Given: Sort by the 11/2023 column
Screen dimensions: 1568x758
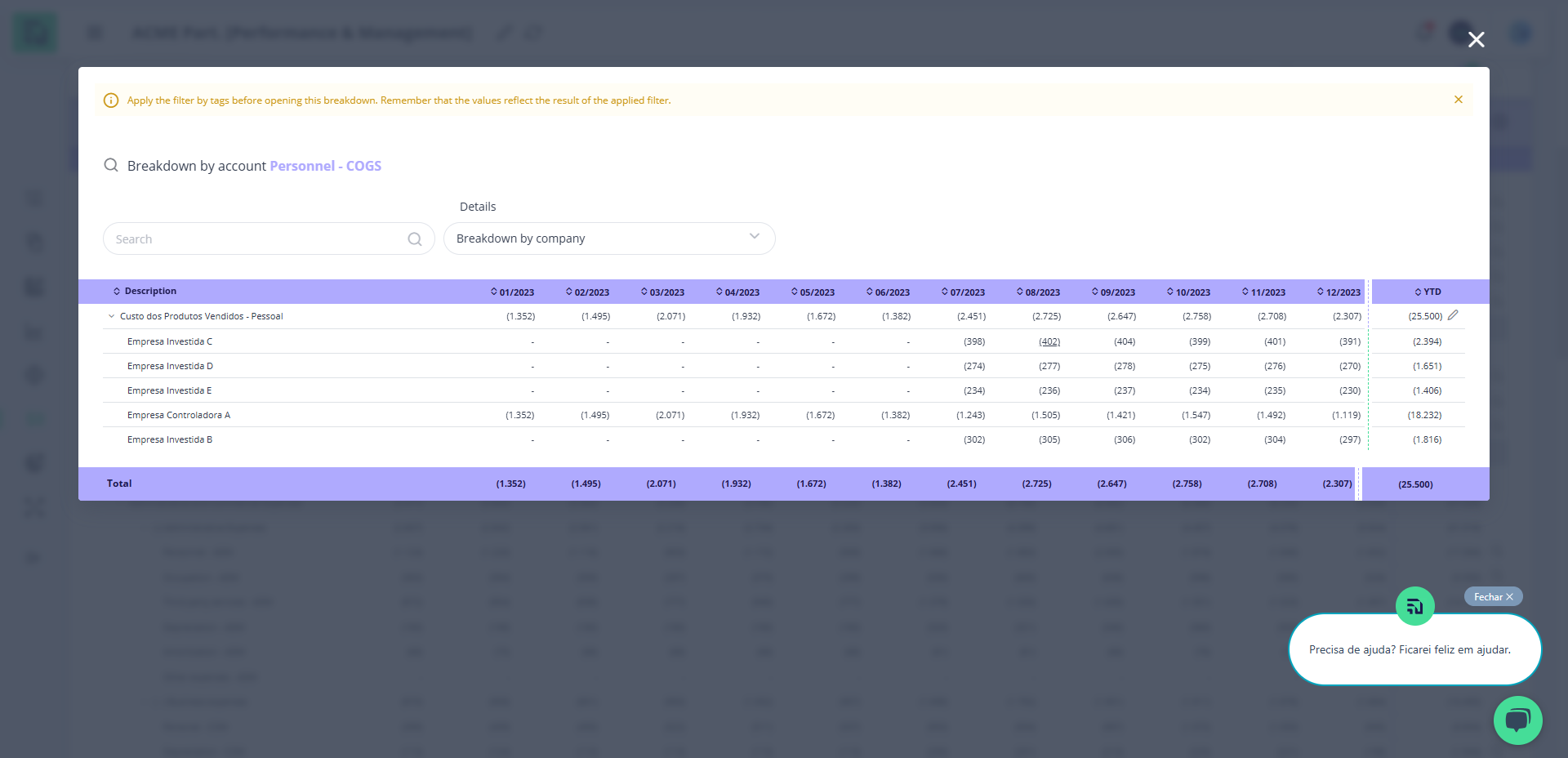Looking at the screenshot, I should [1263, 292].
